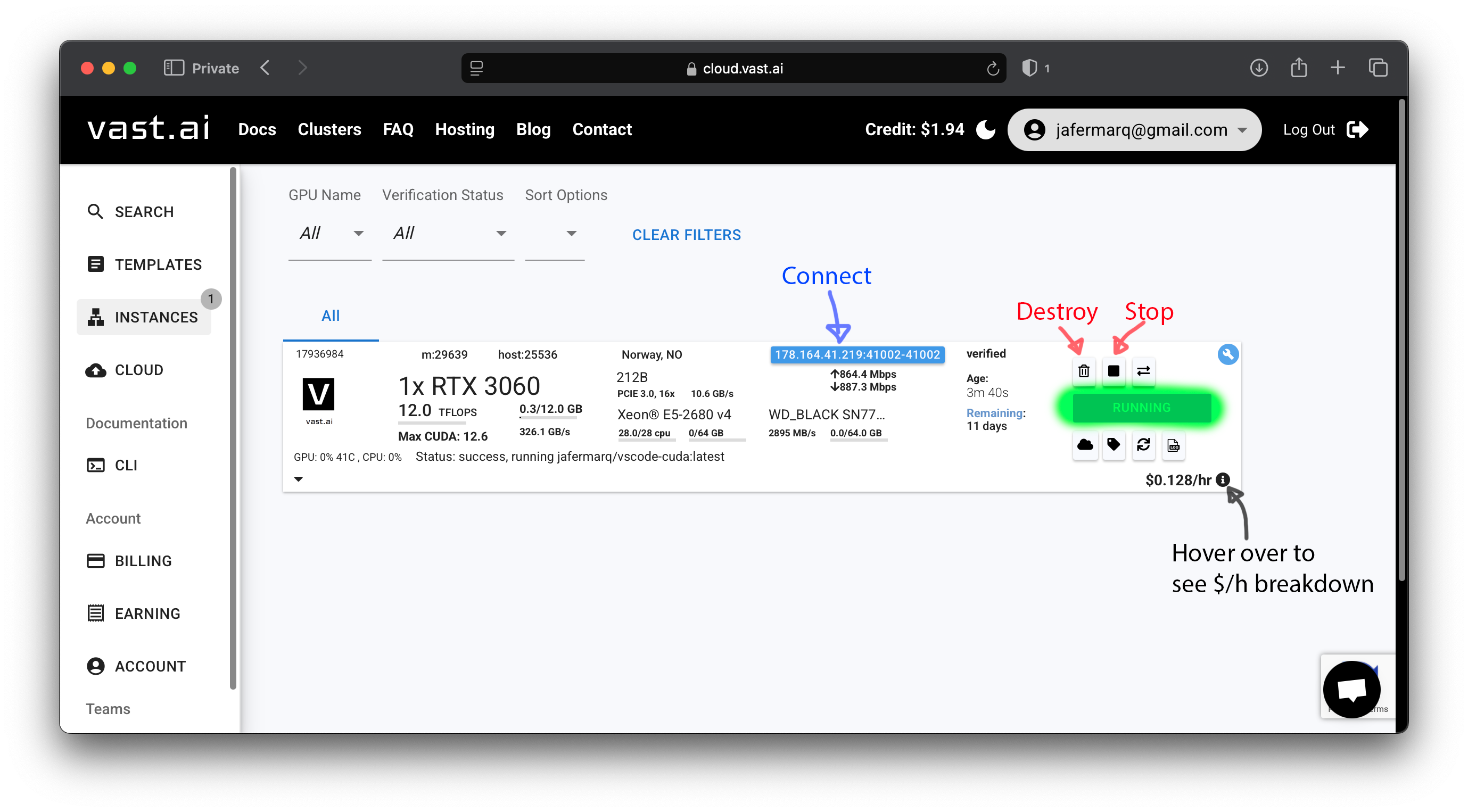Click the Safari share icon
Image resolution: width=1468 pixels, height=812 pixels.
coord(1298,67)
